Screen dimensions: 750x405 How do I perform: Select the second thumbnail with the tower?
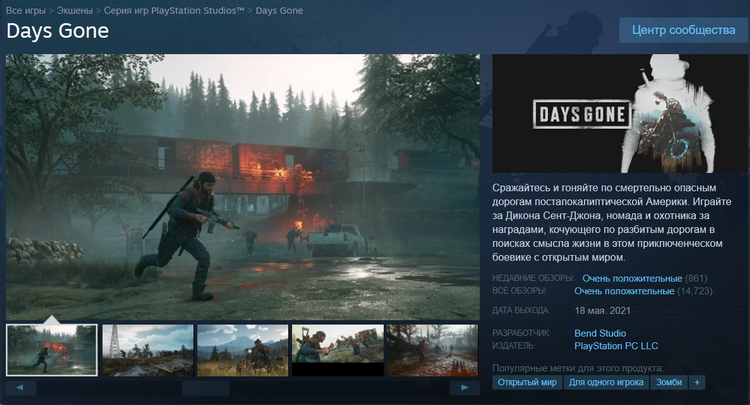147,350
